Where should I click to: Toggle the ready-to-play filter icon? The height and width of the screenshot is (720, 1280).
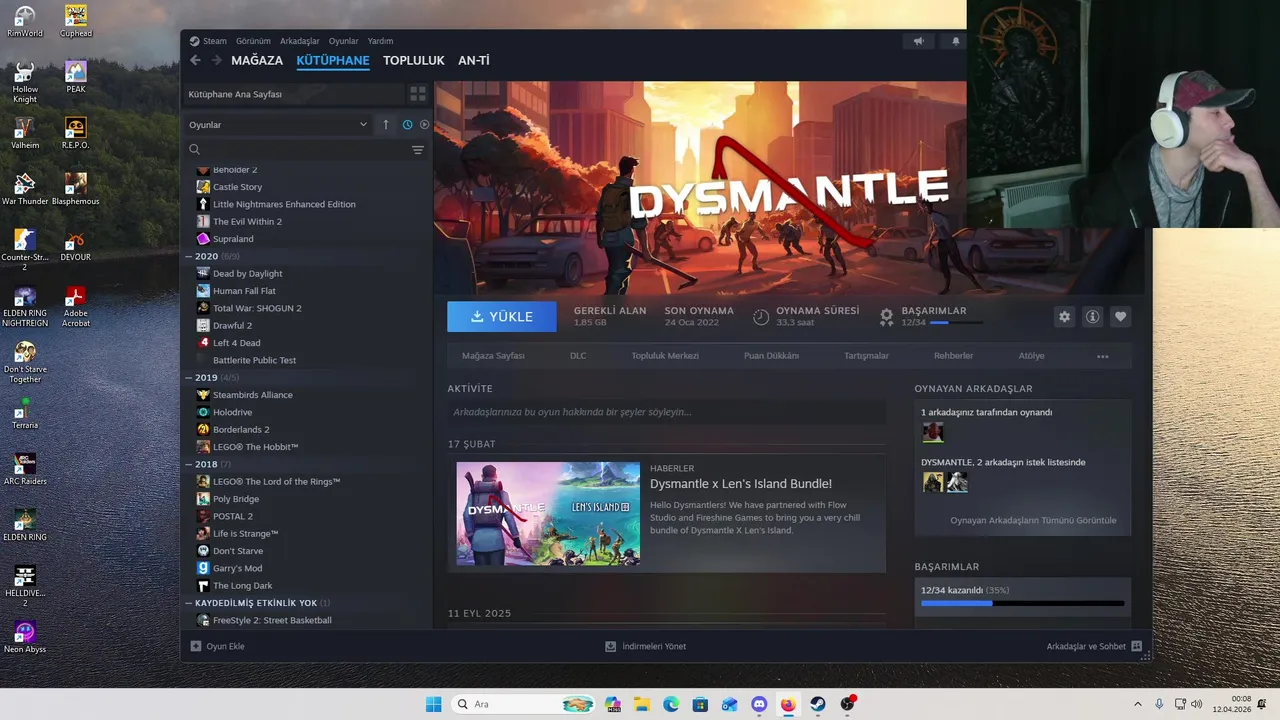[x=424, y=125]
